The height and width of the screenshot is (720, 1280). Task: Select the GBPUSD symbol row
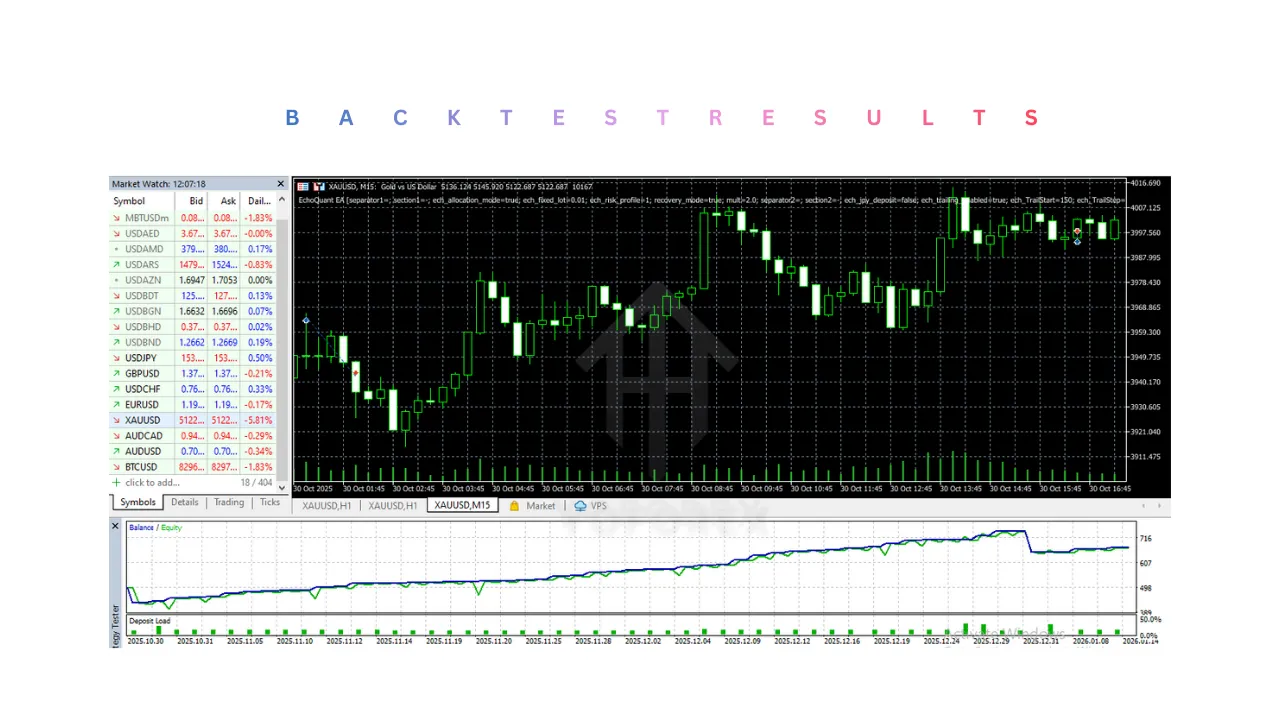click(193, 373)
